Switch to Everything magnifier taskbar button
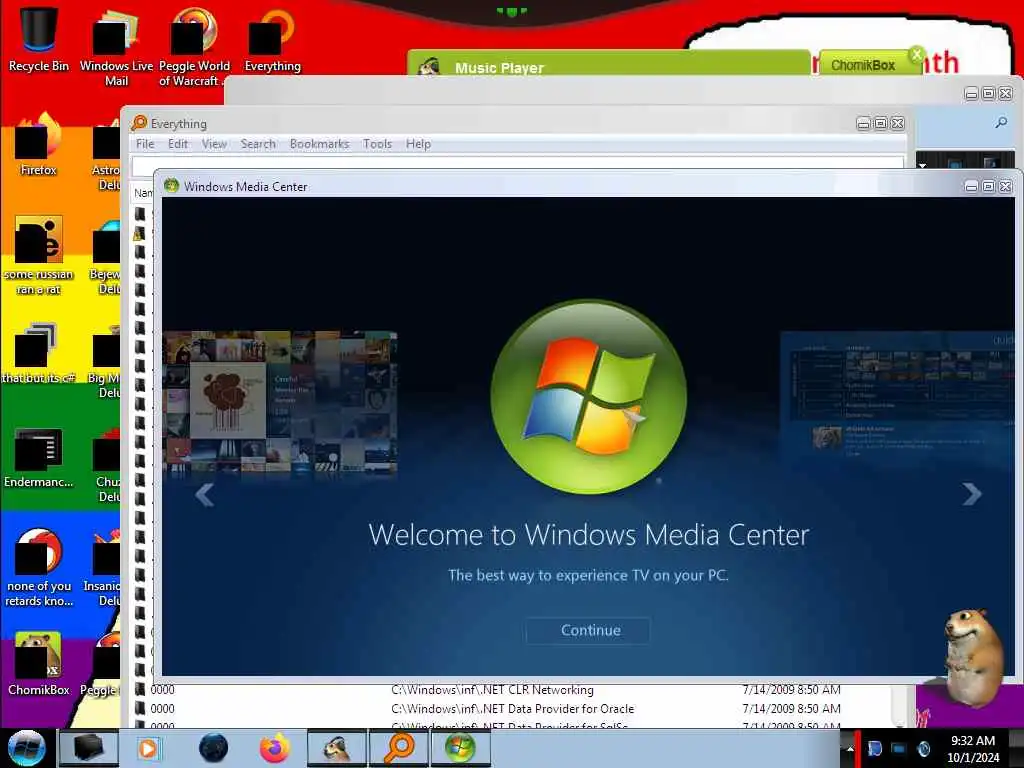 tap(399, 748)
